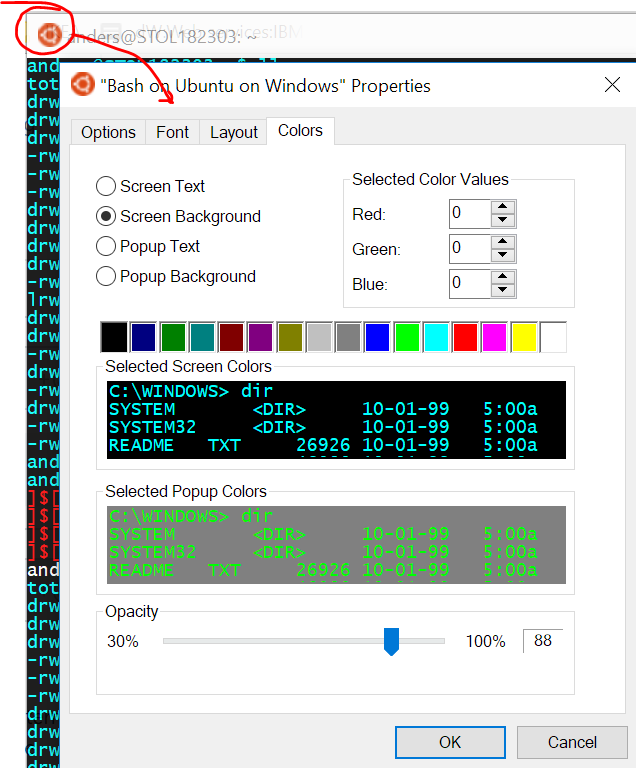Pick the dark gray color swatch
Viewport: 636px width, 768px height.
click(348, 337)
